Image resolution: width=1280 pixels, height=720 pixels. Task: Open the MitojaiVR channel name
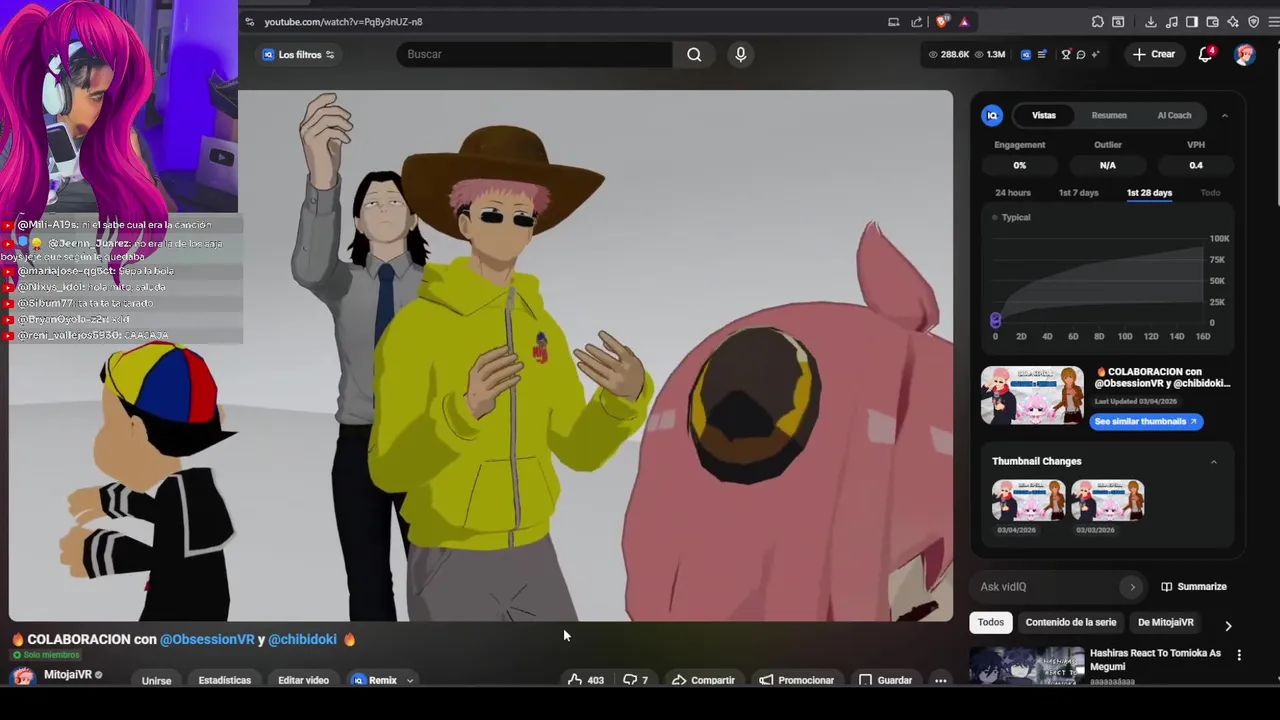tap(67, 674)
